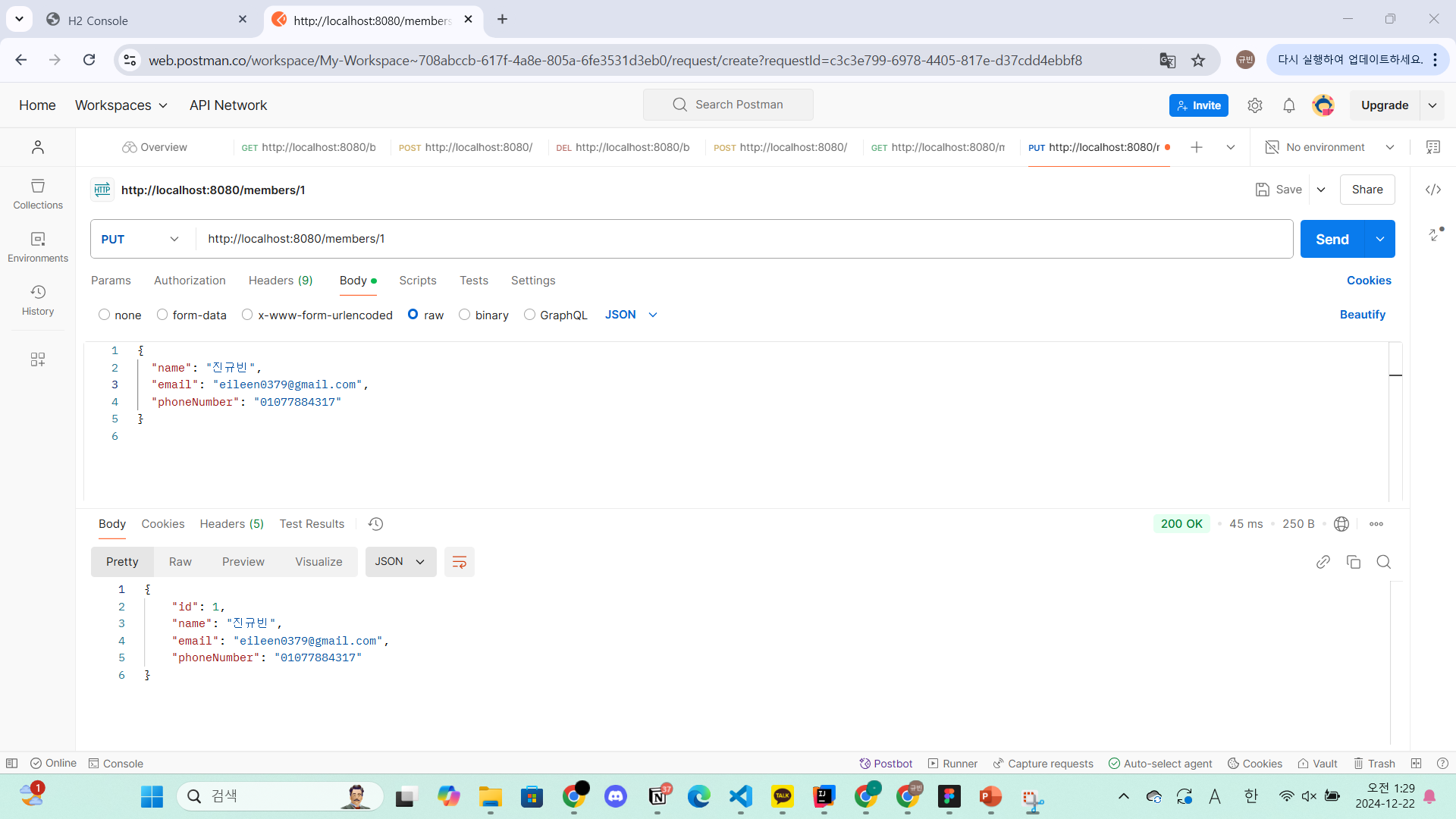Select the none body option
Screen dimensions: 1456x819
click(105, 315)
